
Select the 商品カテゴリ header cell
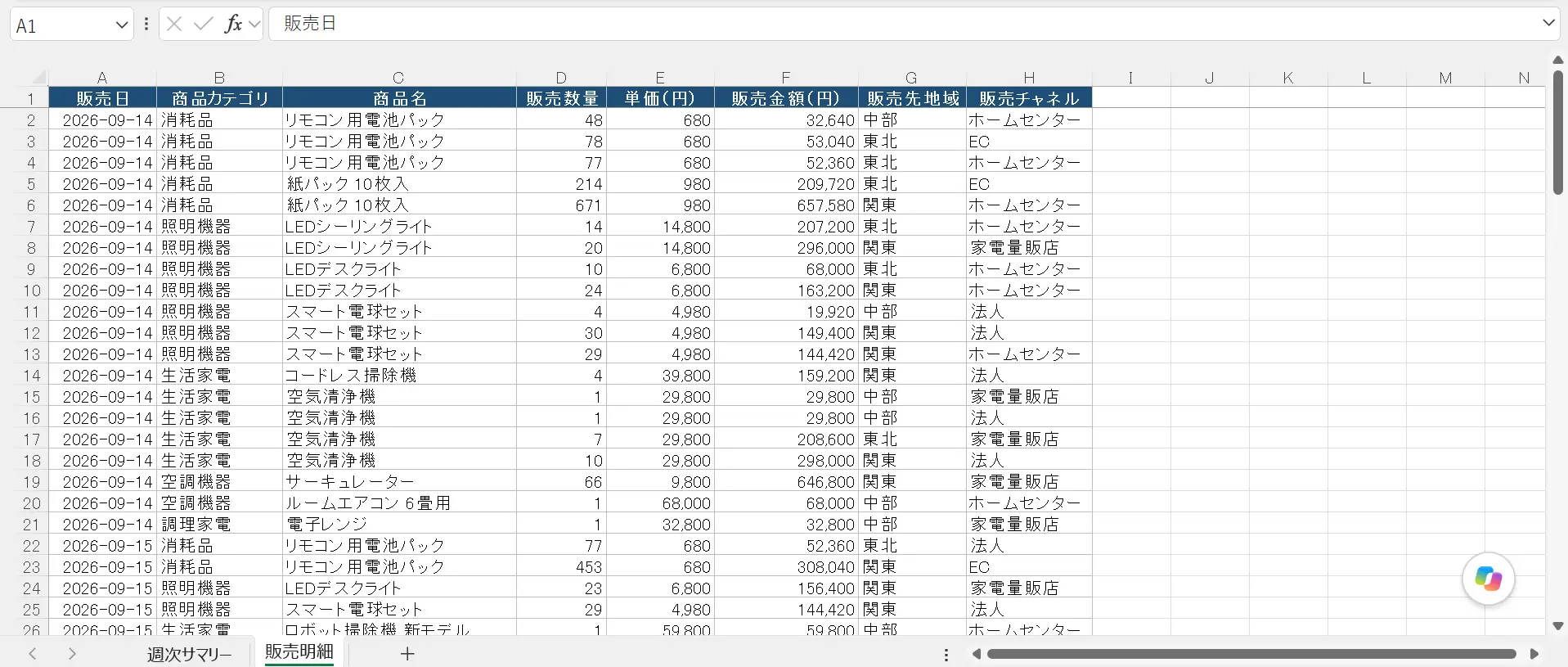219,98
